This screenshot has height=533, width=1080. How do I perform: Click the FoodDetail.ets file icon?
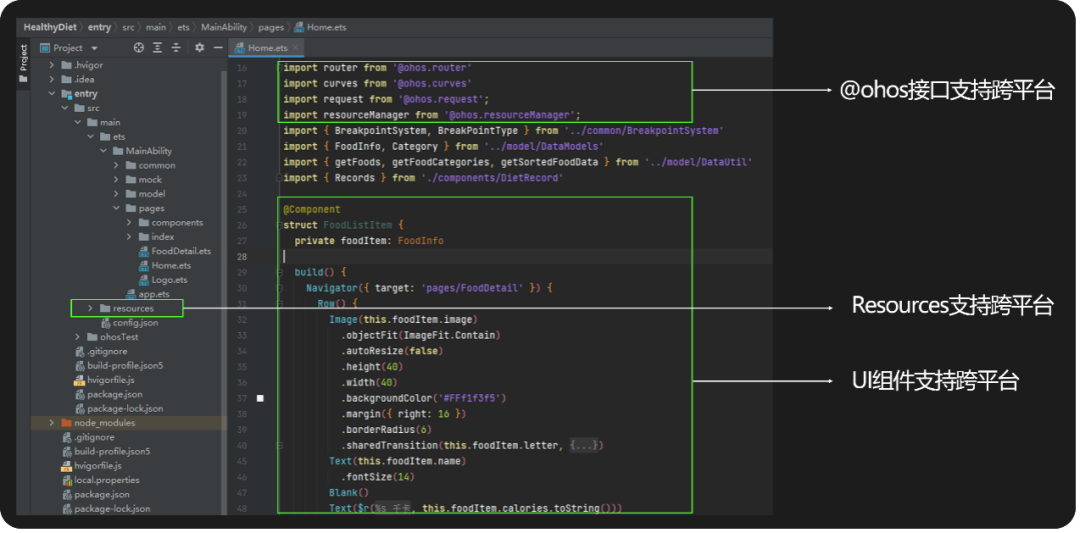click(144, 251)
